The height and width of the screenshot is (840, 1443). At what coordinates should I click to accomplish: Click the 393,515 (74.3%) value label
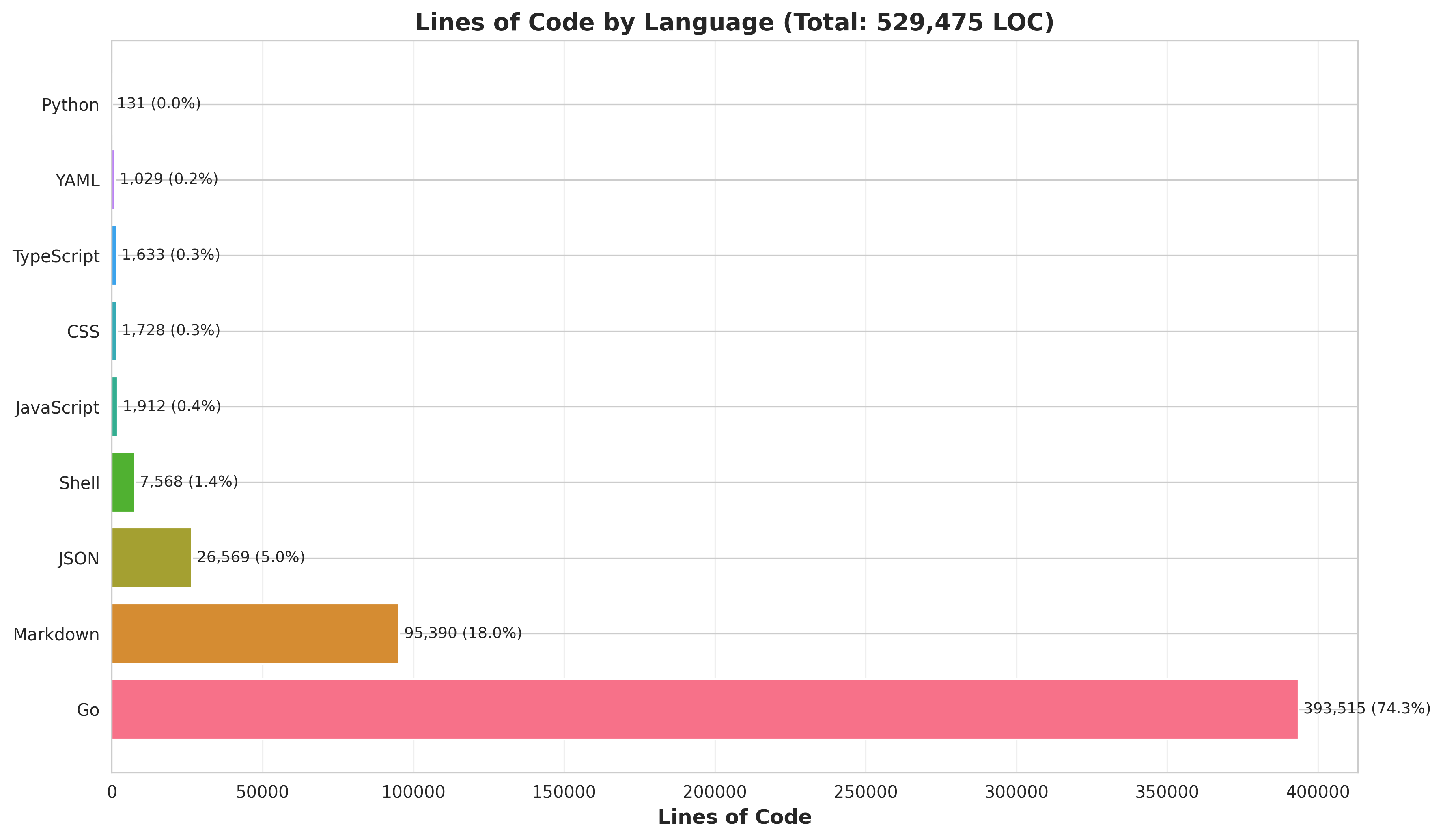pos(1366,709)
